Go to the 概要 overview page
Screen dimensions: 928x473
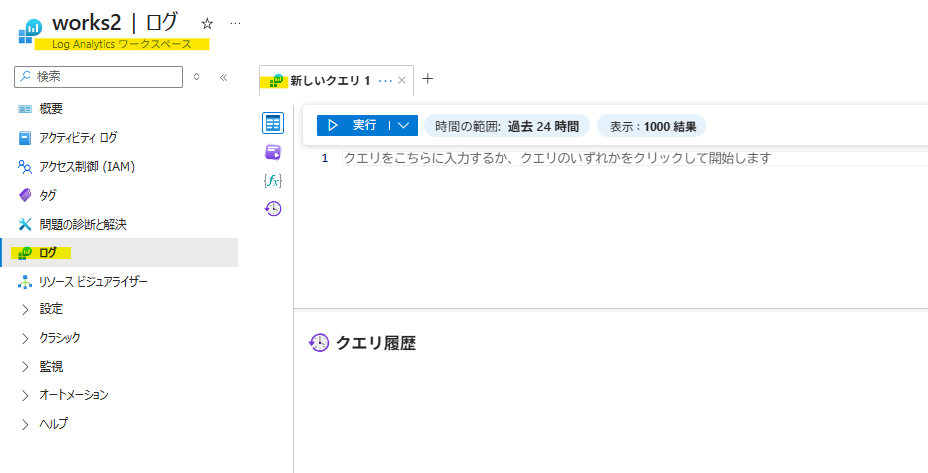[51, 108]
